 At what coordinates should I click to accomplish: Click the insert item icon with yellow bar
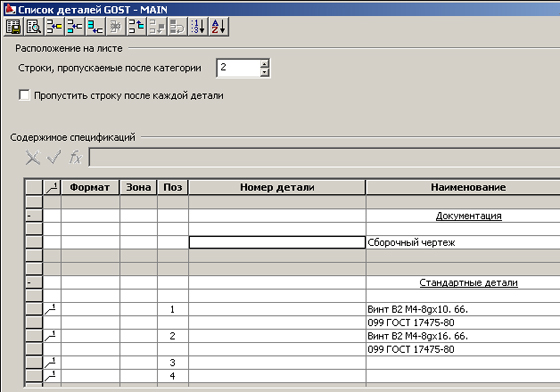pyautogui.click(x=54, y=27)
